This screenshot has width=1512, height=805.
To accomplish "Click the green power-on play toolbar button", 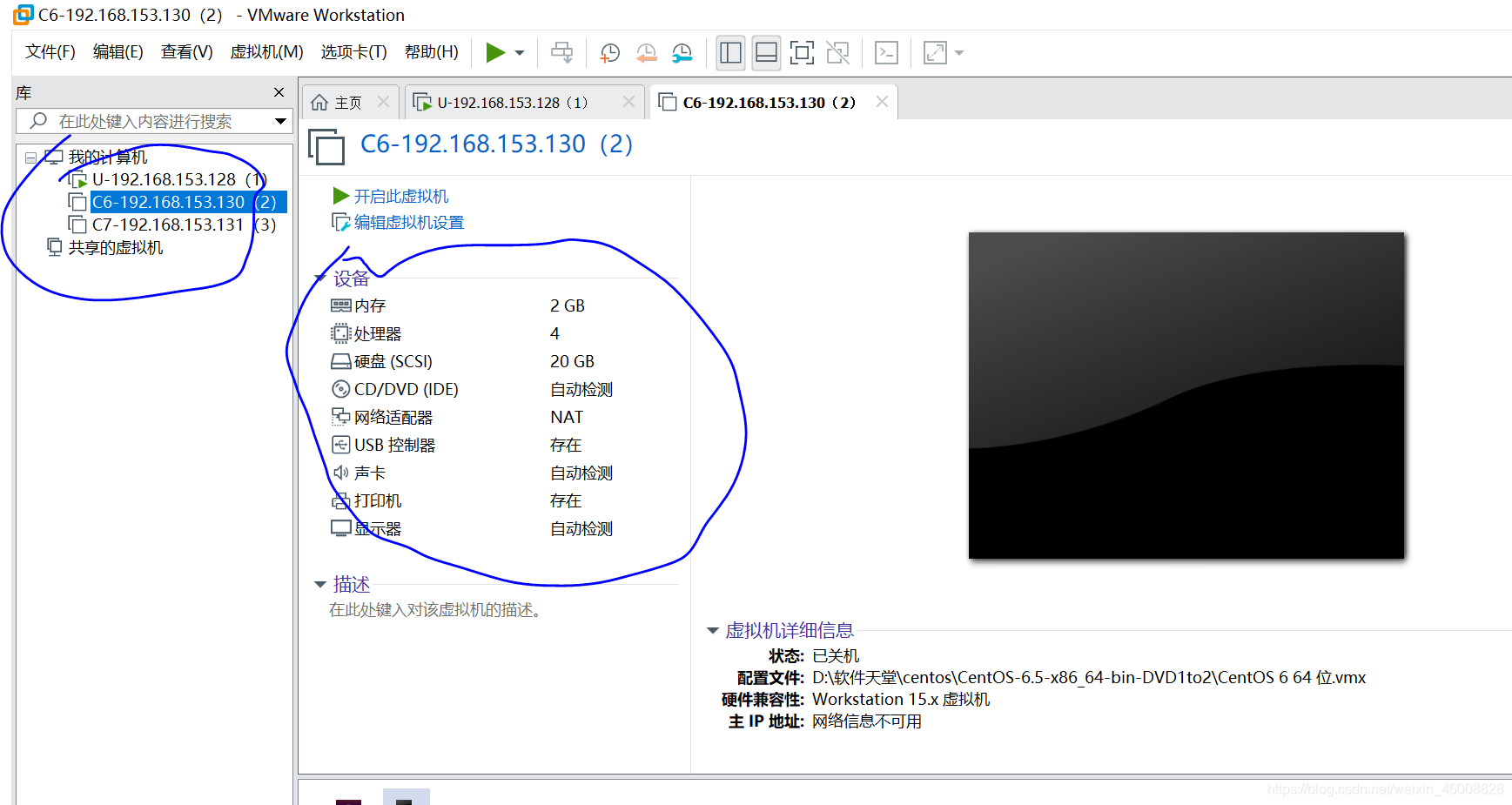I will tap(495, 52).
